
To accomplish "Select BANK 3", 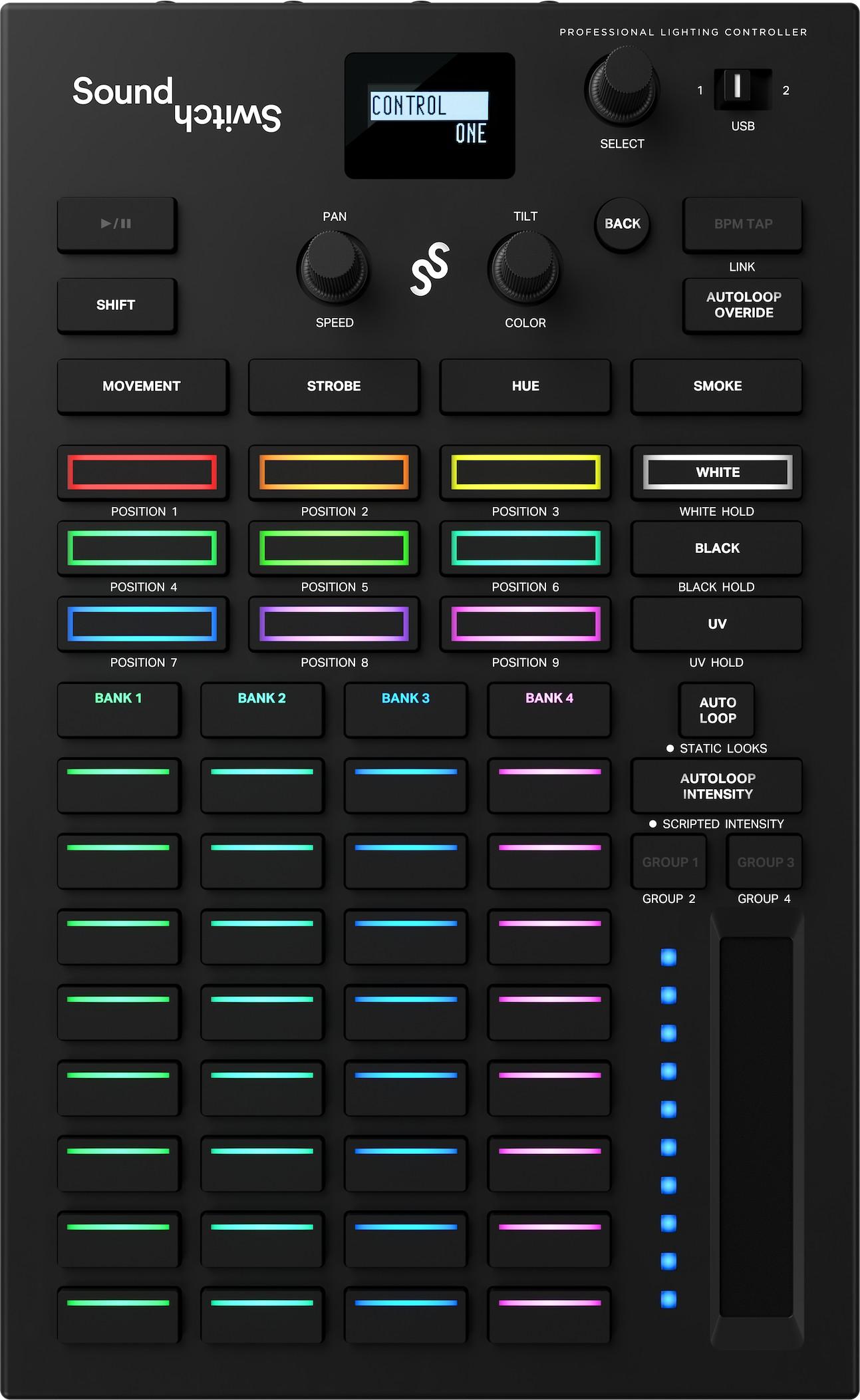I will coord(406,710).
